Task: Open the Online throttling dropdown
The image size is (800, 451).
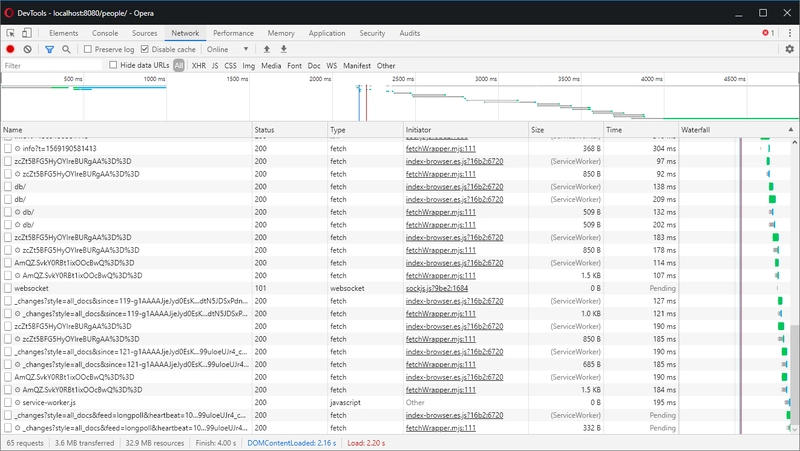Action: [227, 49]
